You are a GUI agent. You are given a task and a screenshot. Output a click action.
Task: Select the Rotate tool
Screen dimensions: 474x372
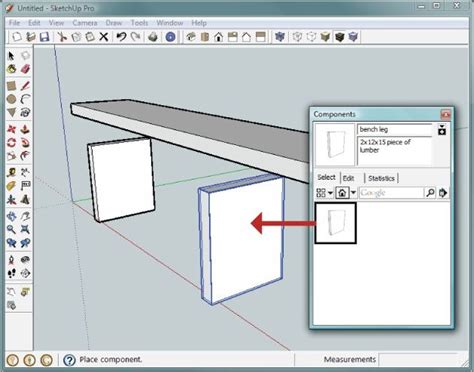coord(11,143)
